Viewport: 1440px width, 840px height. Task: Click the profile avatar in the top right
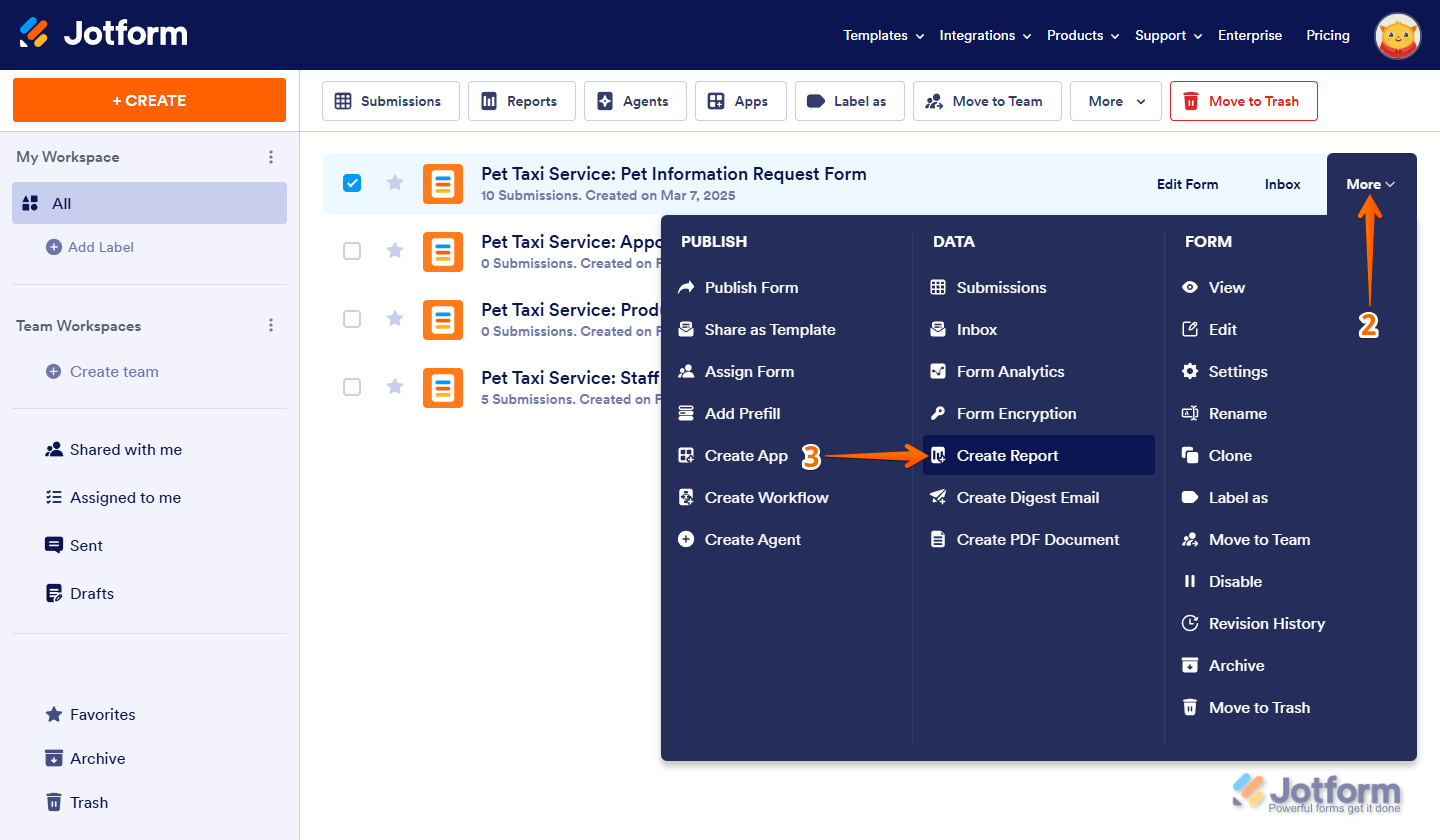(x=1397, y=35)
